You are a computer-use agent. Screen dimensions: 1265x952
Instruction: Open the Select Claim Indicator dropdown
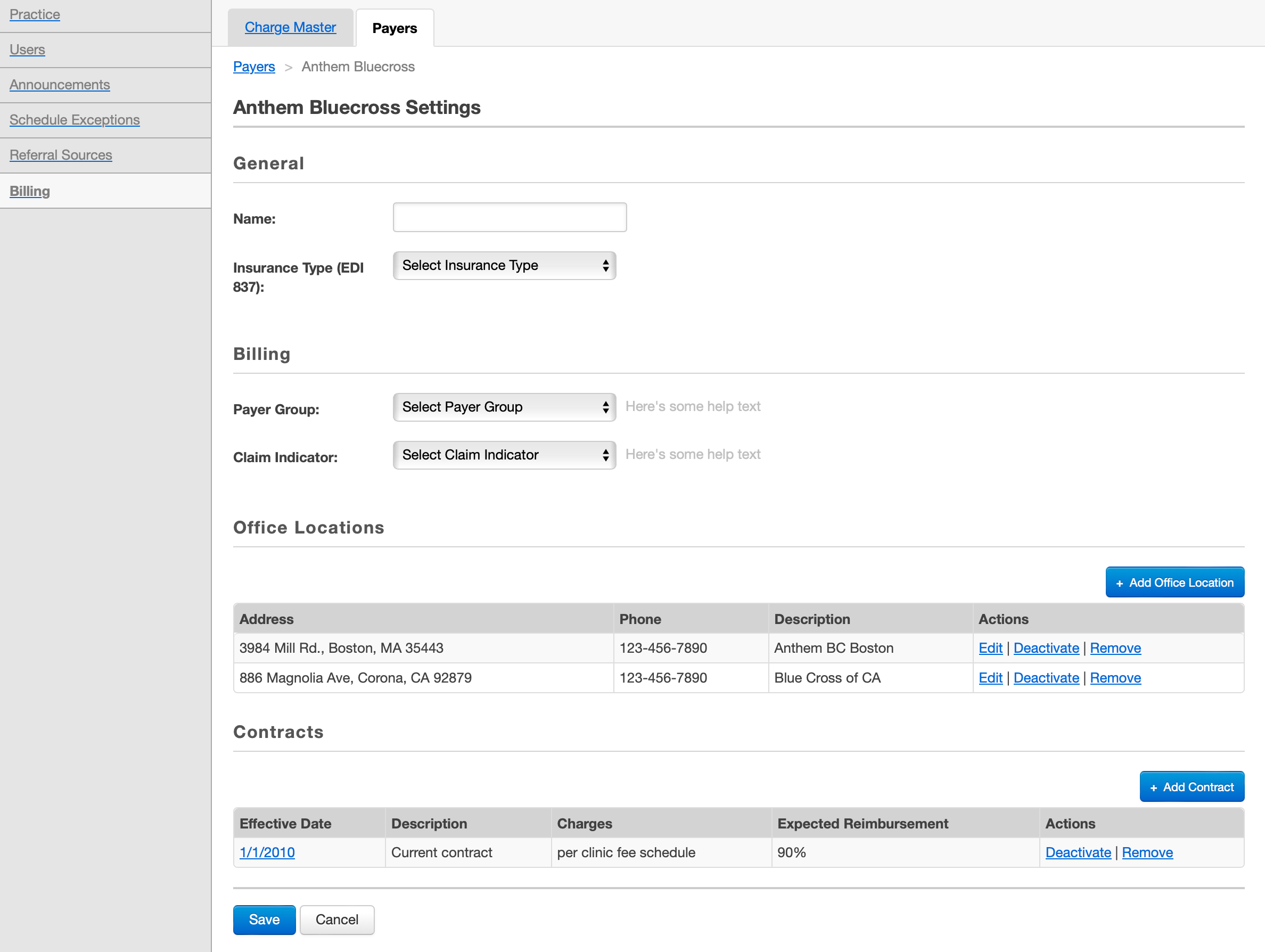coord(504,455)
